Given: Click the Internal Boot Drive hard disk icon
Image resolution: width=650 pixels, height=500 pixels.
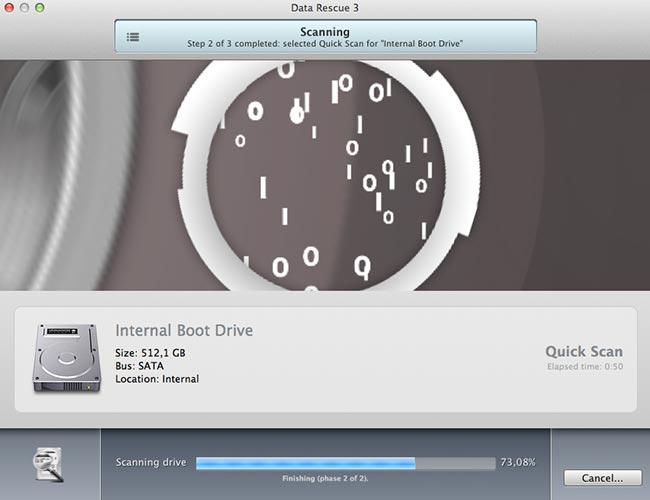Looking at the screenshot, I should 67,358.
